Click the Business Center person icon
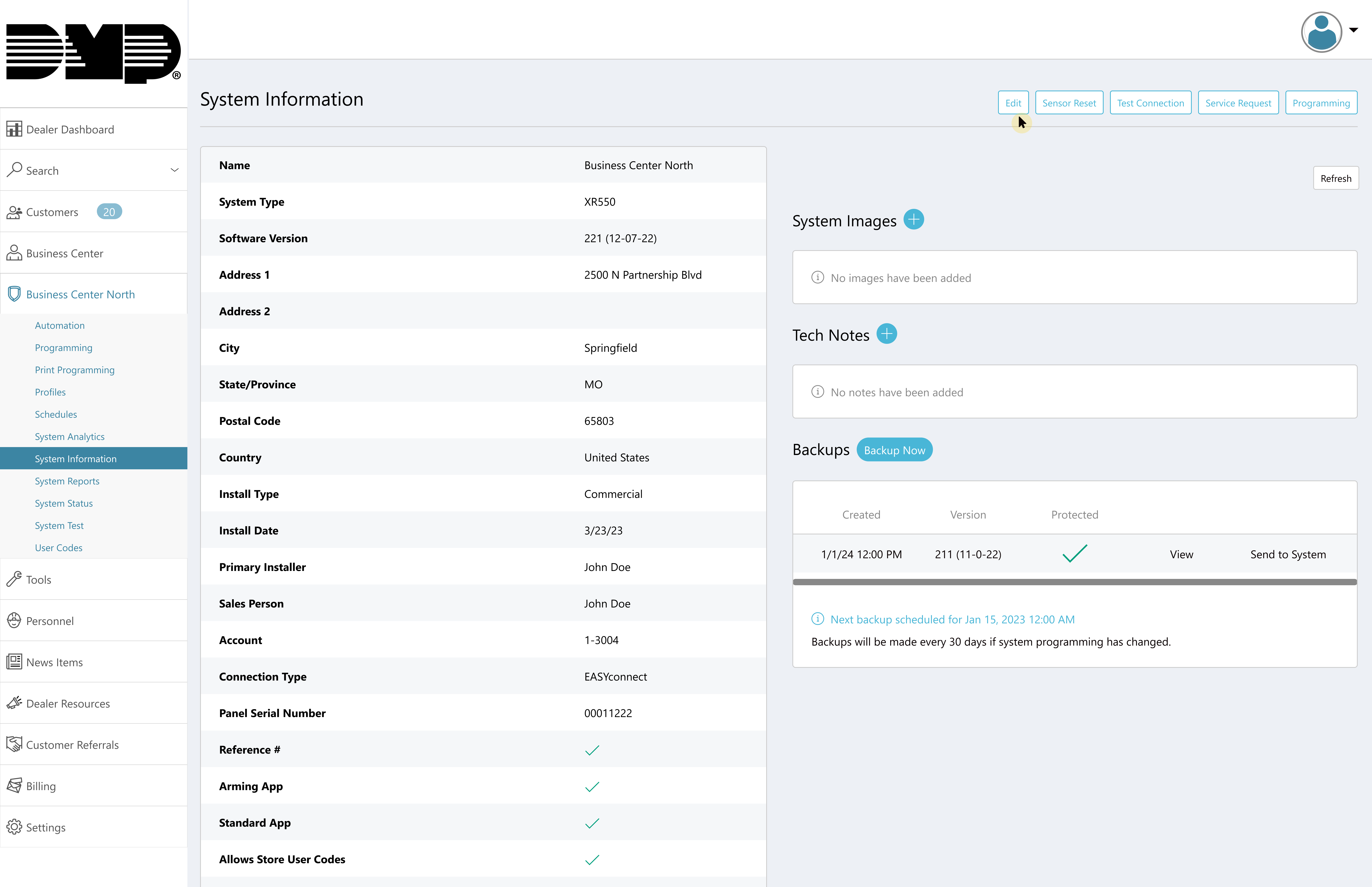 (x=14, y=253)
